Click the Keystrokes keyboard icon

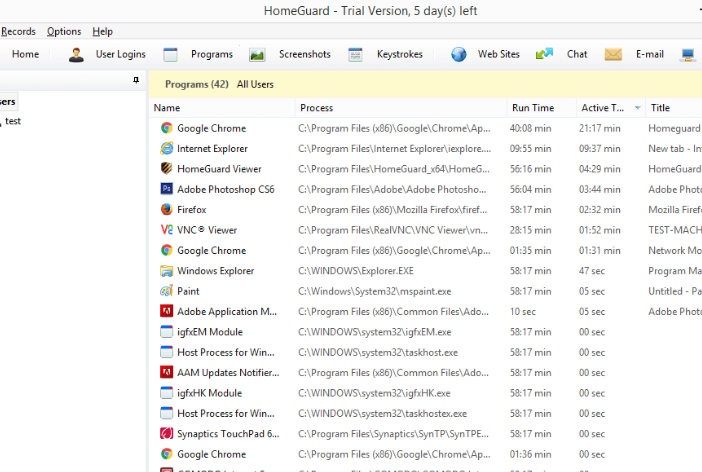tap(355, 55)
